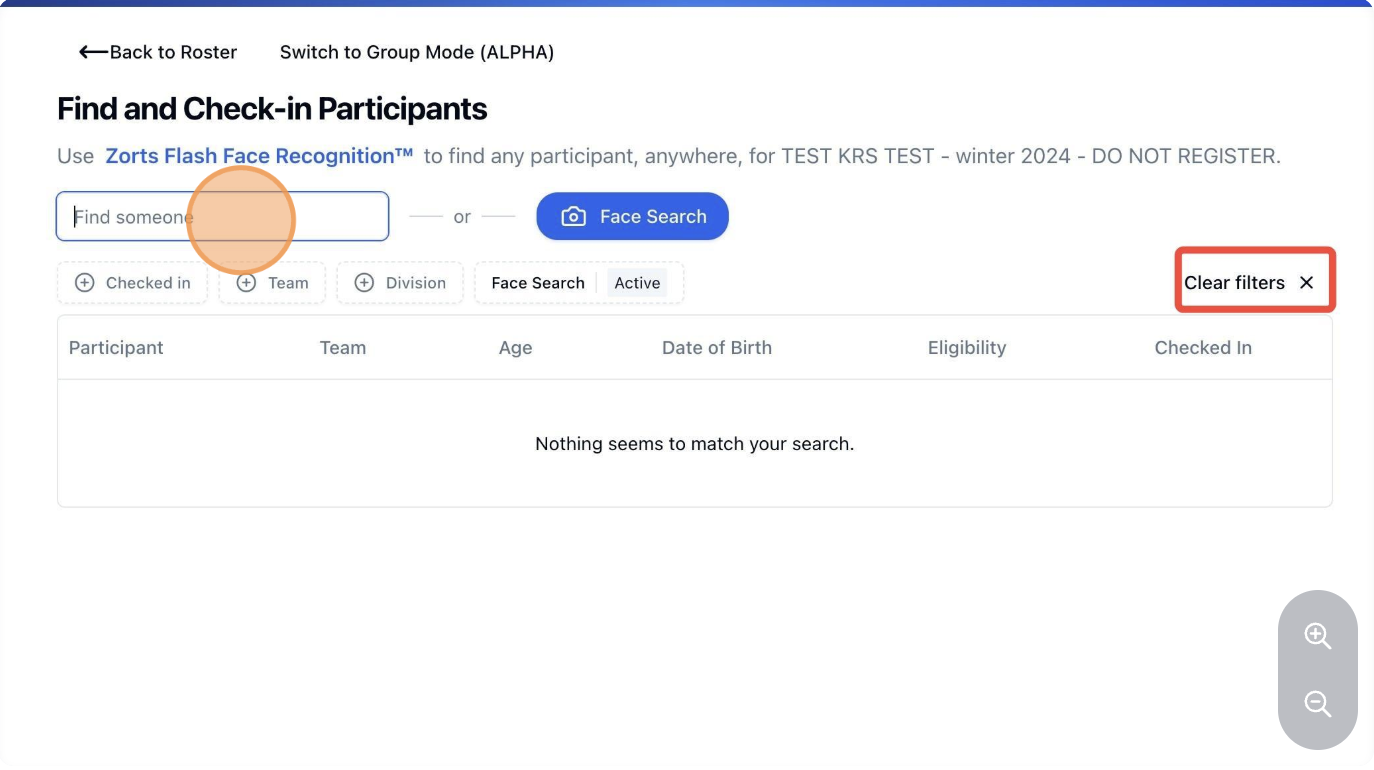The width and height of the screenshot is (1374, 770).
Task: Toggle the Face Search filter chip
Action: (538, 283)
